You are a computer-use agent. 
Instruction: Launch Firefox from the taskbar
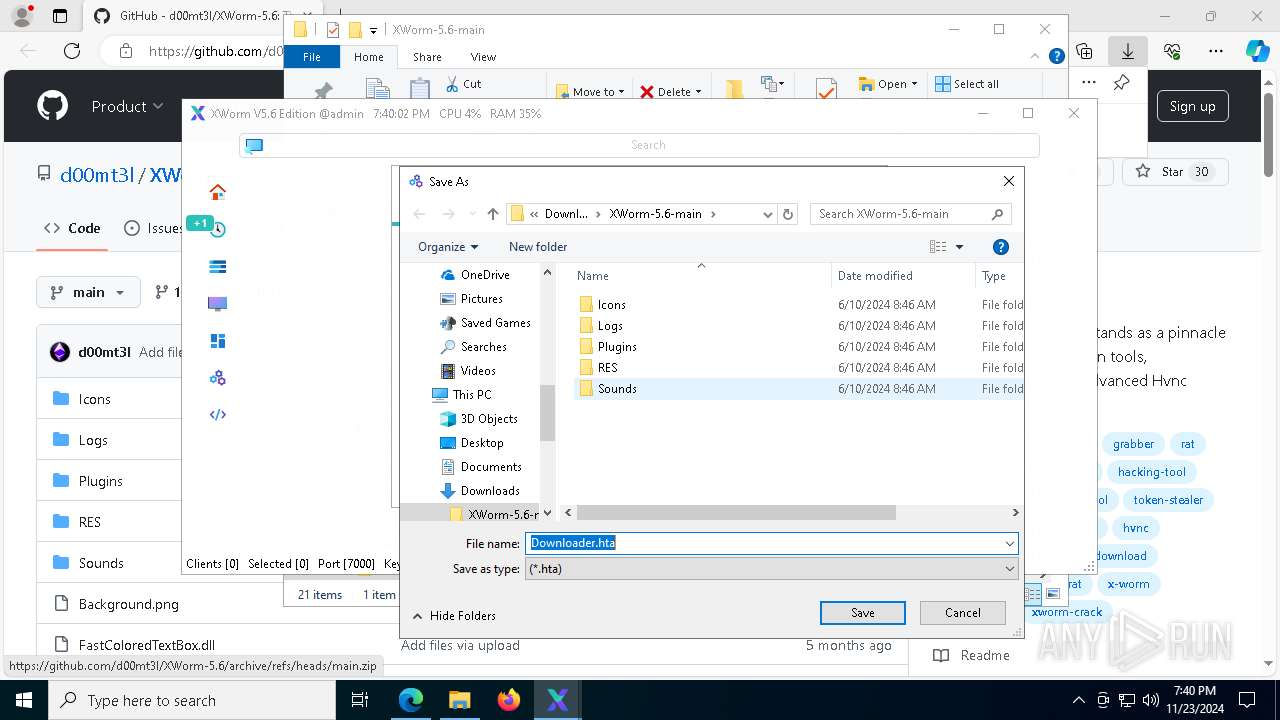(x=509, y=700)
